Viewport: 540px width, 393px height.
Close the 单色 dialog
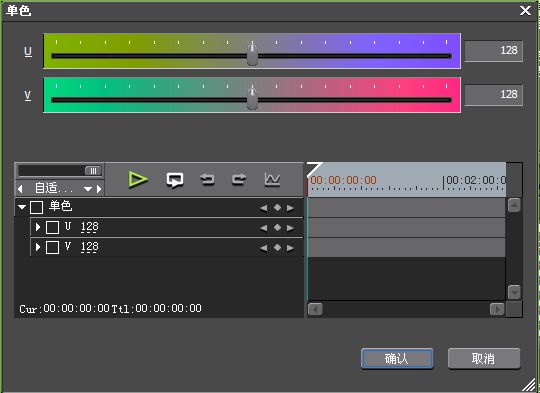(525, 11)
